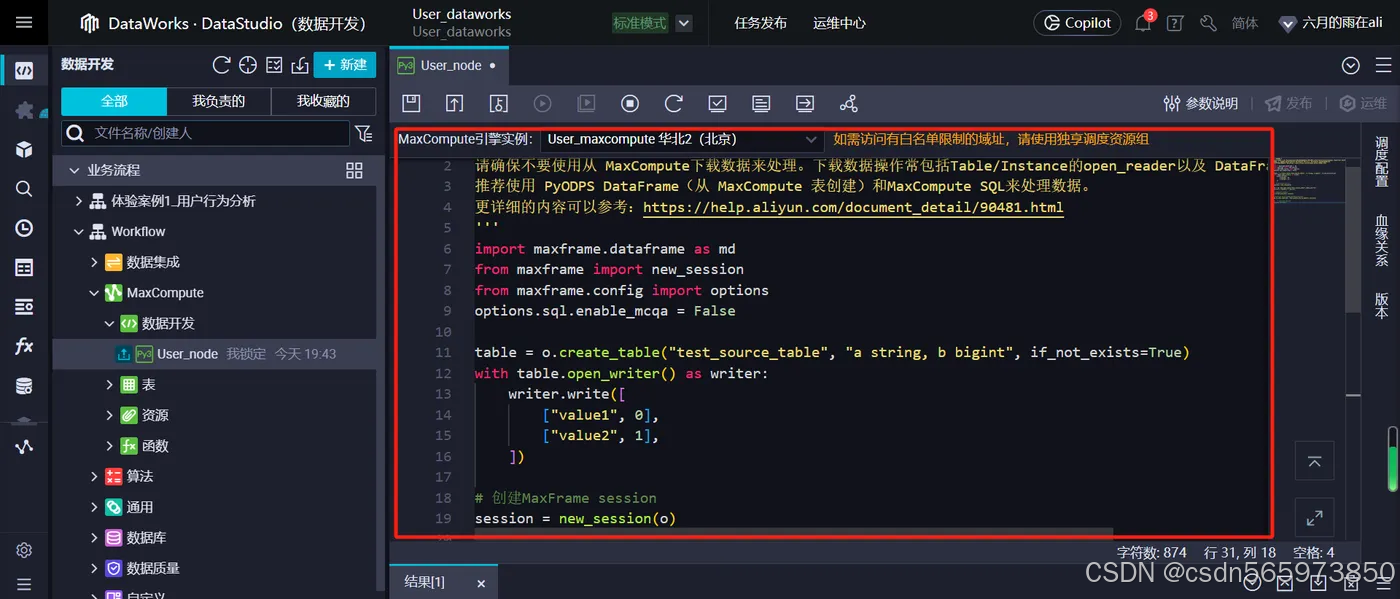The height and width of the screenshot is (599, 1400).
Task: Expand the 数据库 folder
Action: pyautogui.click(x=94, y=538)
